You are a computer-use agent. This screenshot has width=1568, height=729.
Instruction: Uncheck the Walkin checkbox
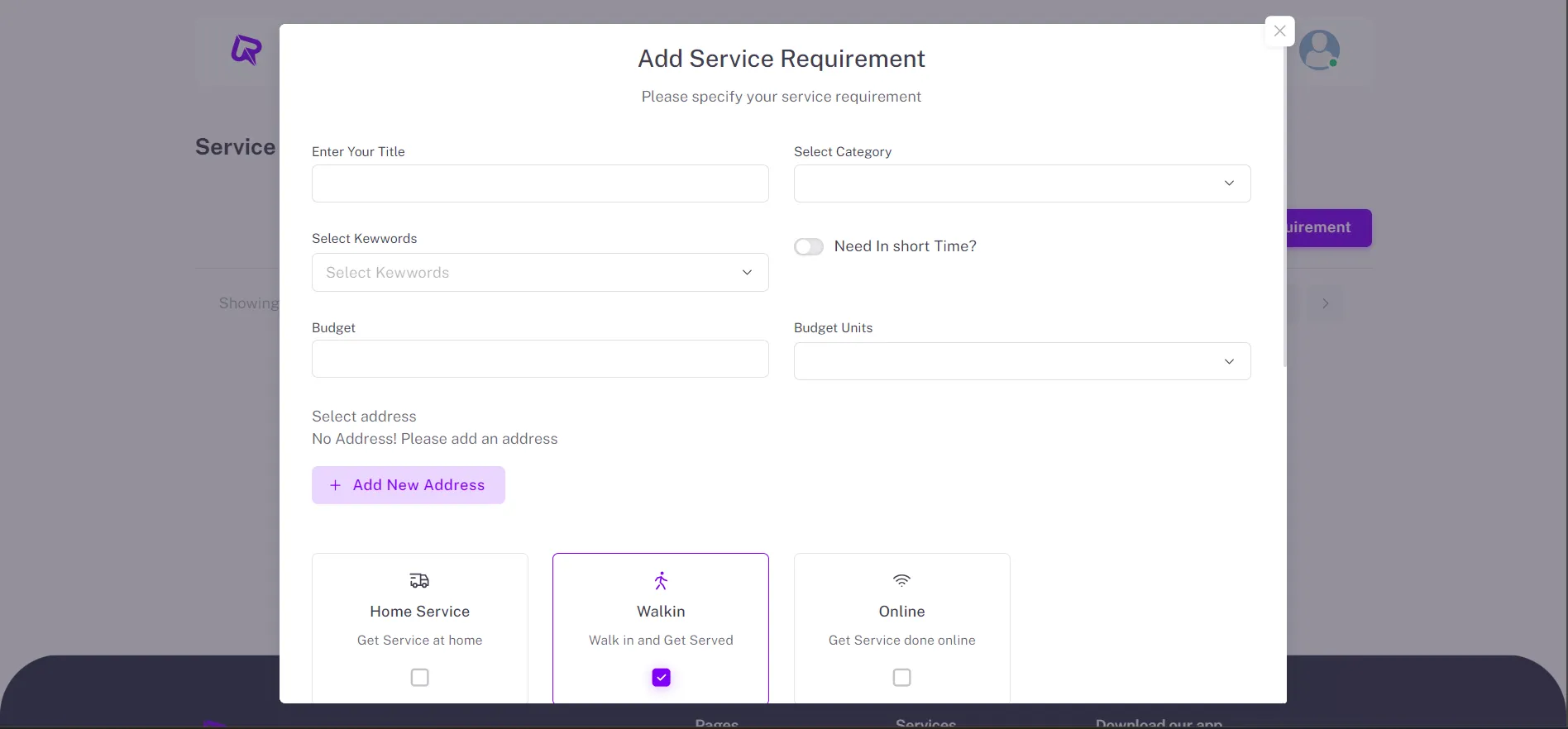[x=661, y=678]
